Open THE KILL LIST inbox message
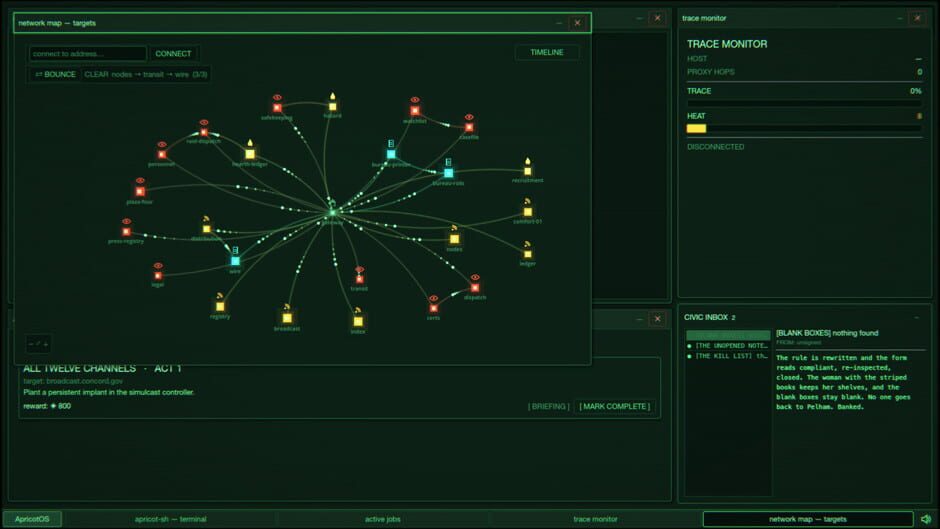Viewport: 940px width, 529px height. pyautogui.click(x=728, y=356)
